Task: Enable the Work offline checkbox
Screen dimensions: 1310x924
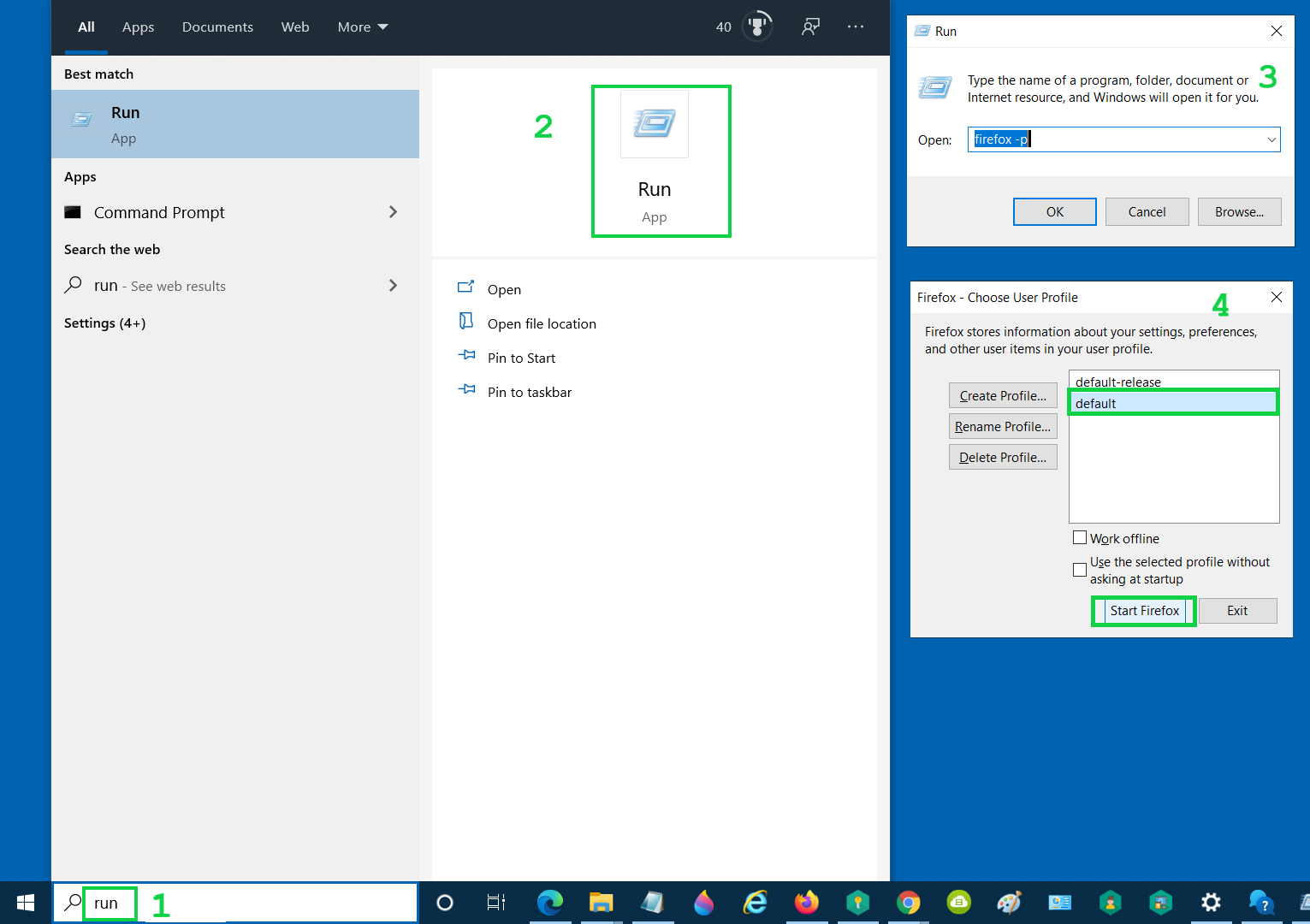Action: tap(1080, 538)
